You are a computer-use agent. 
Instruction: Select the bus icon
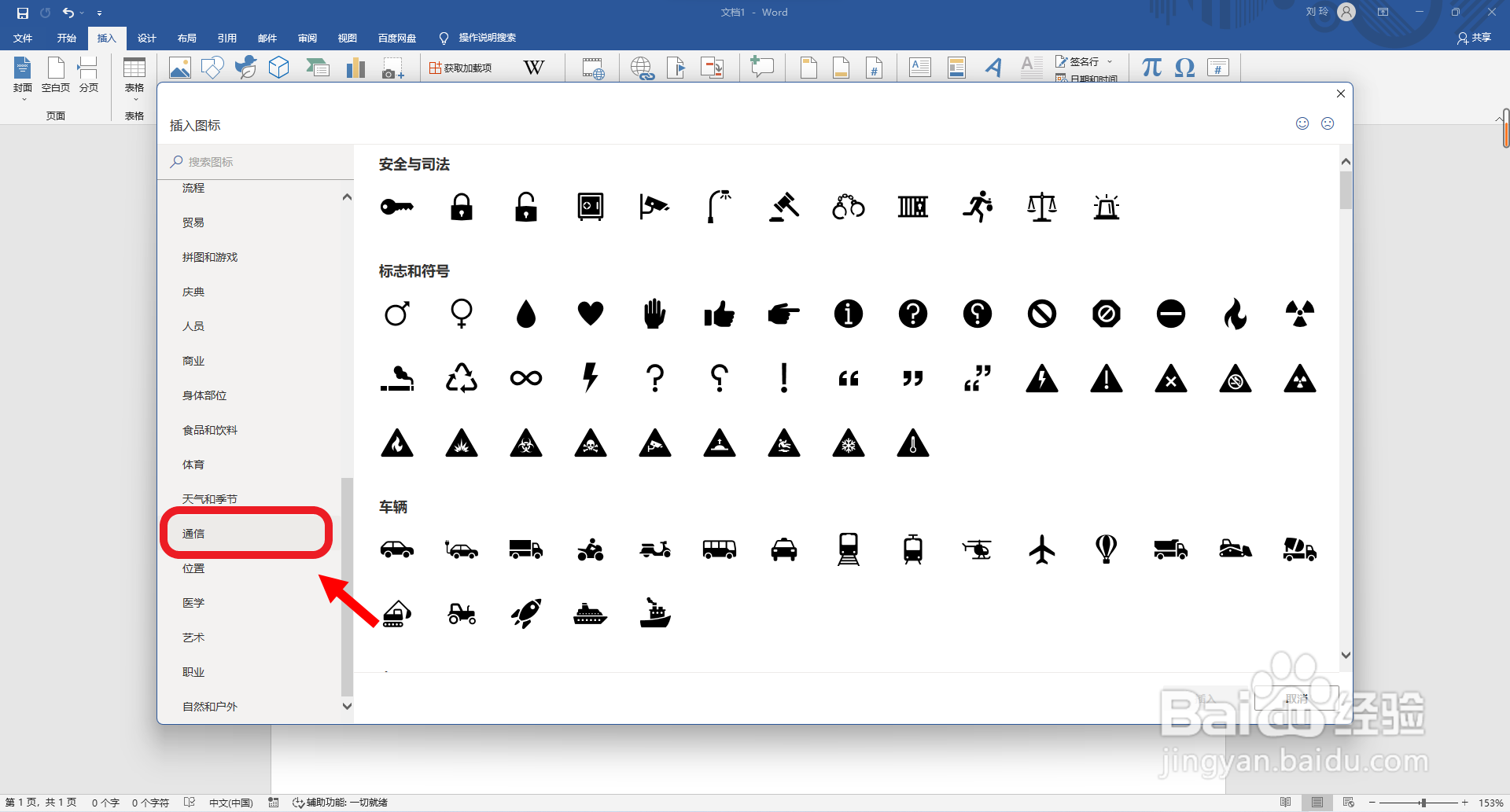coord(720,549)
